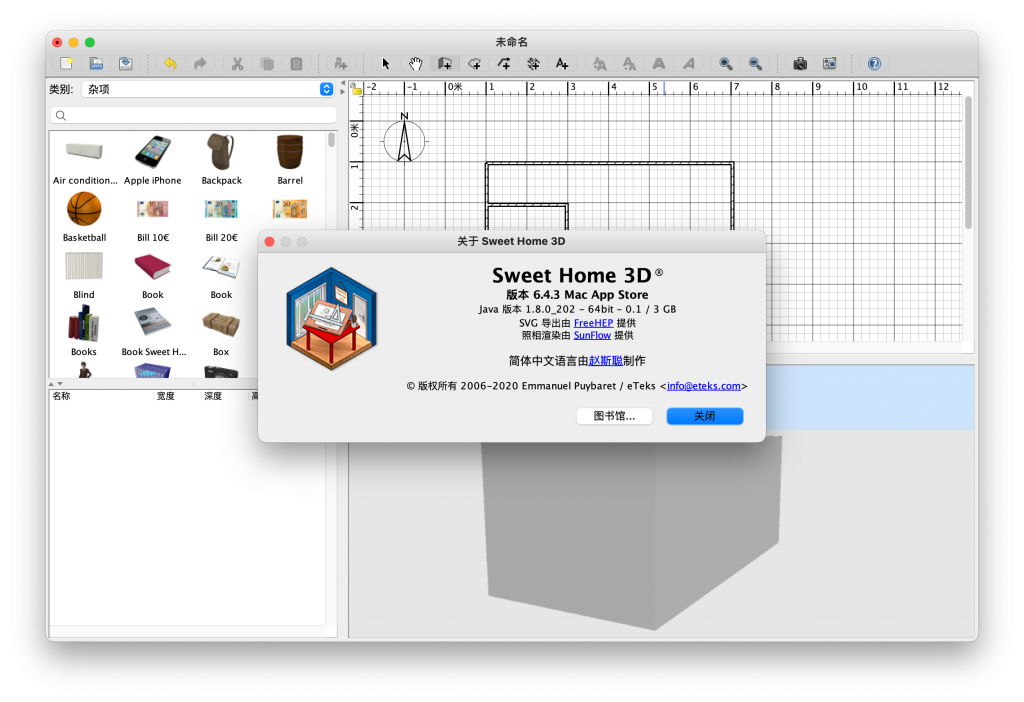Click the compass rose in plan
This screenshot has width=1024, height=702.
(x=404, y=138)
